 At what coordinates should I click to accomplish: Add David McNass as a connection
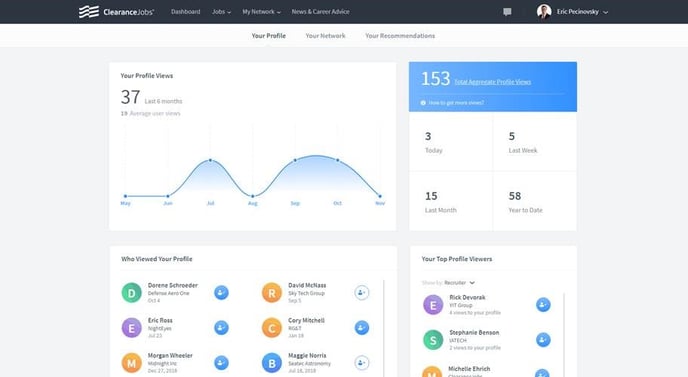coord(362,293)
